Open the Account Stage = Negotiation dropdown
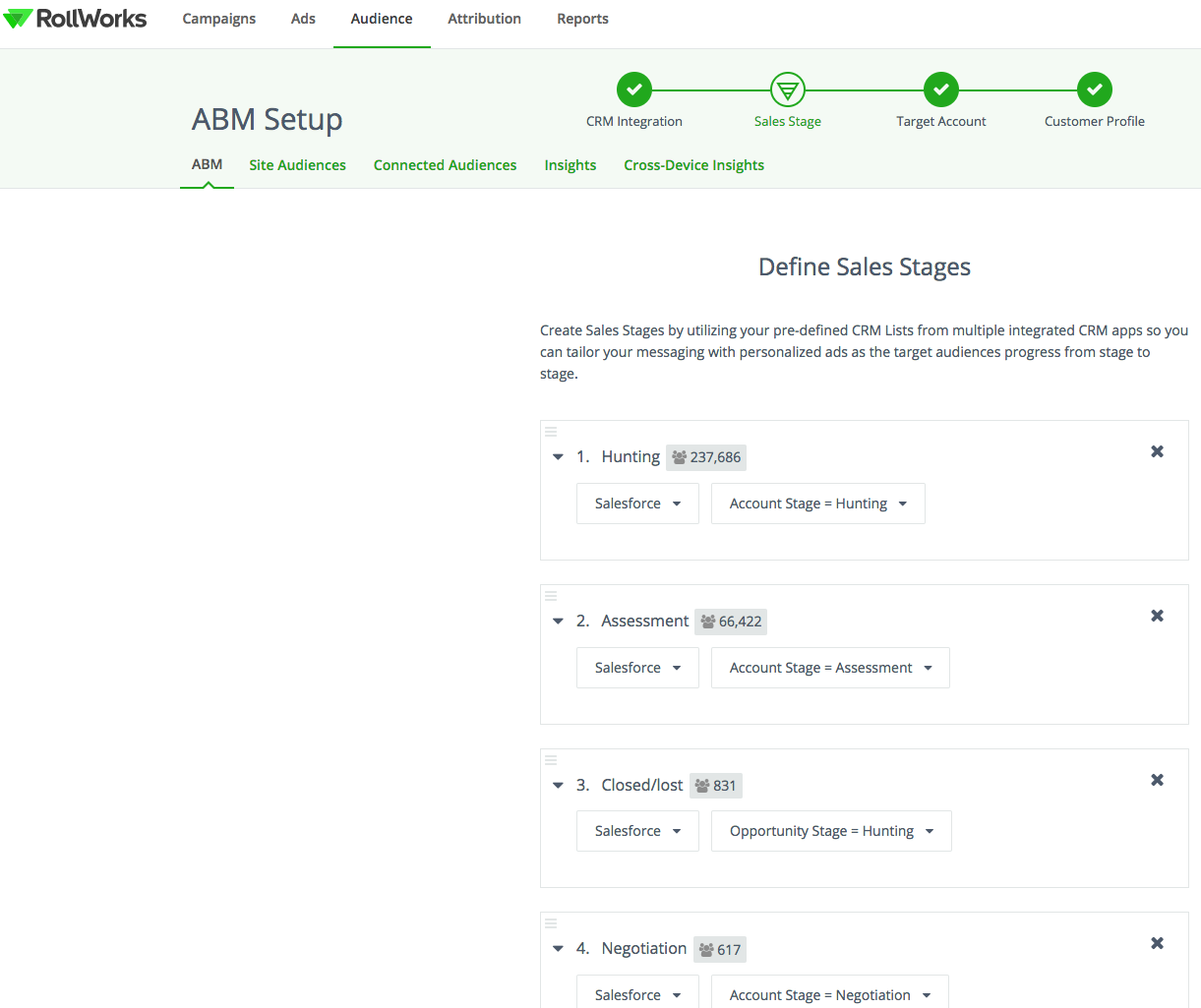 pos(829,994)
